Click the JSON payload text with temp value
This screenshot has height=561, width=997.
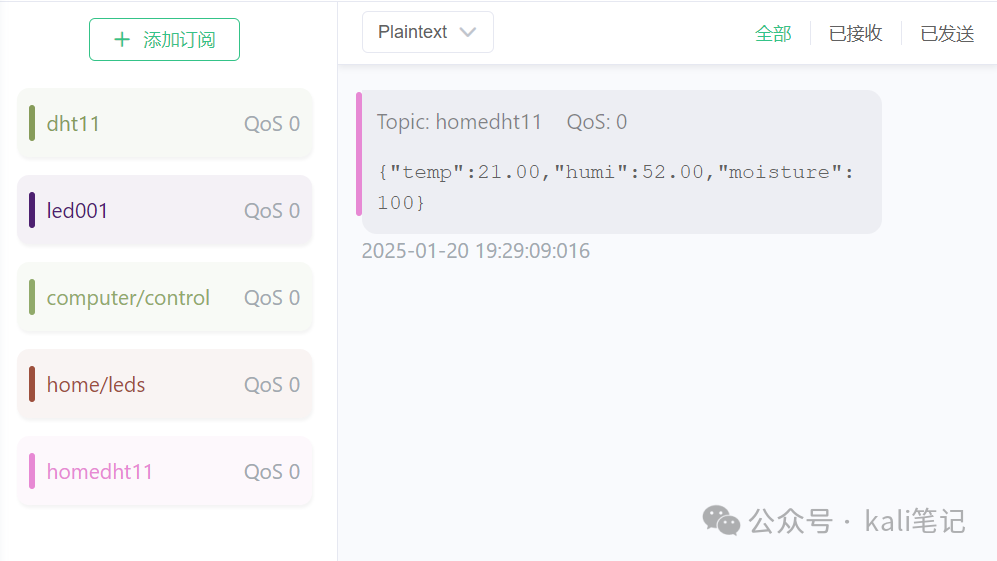tap(615, 187)
